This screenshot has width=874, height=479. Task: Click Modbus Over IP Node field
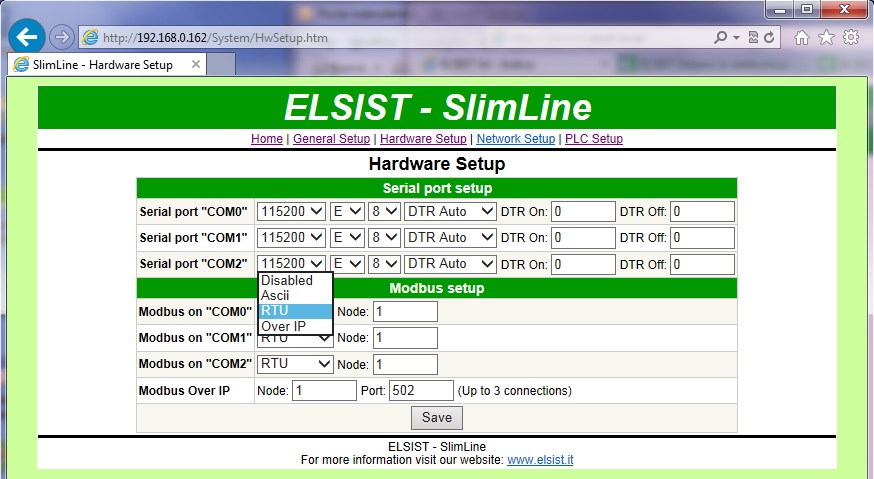324,390
